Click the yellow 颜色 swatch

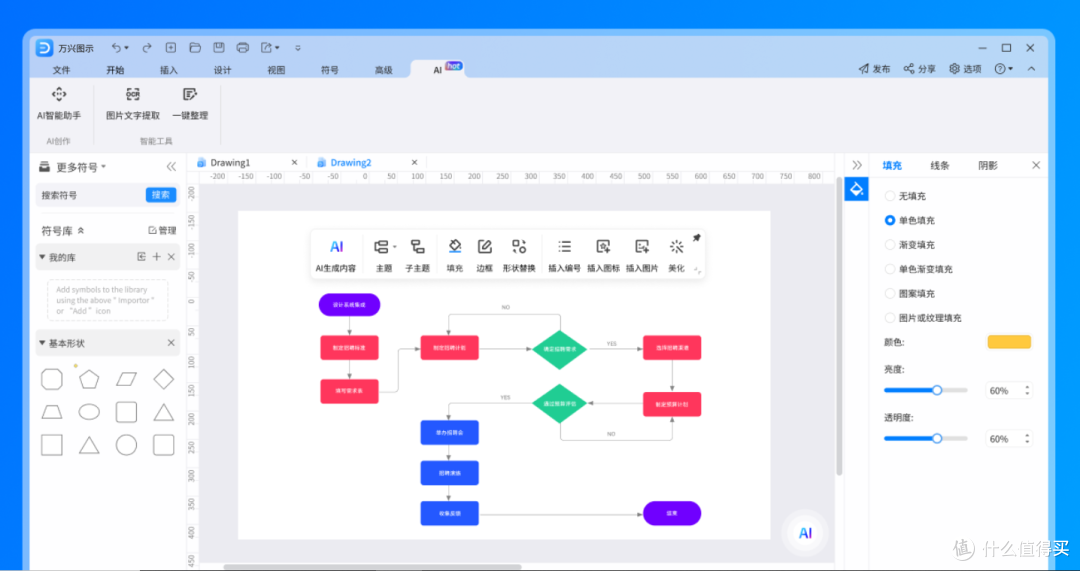(1009, 342)
